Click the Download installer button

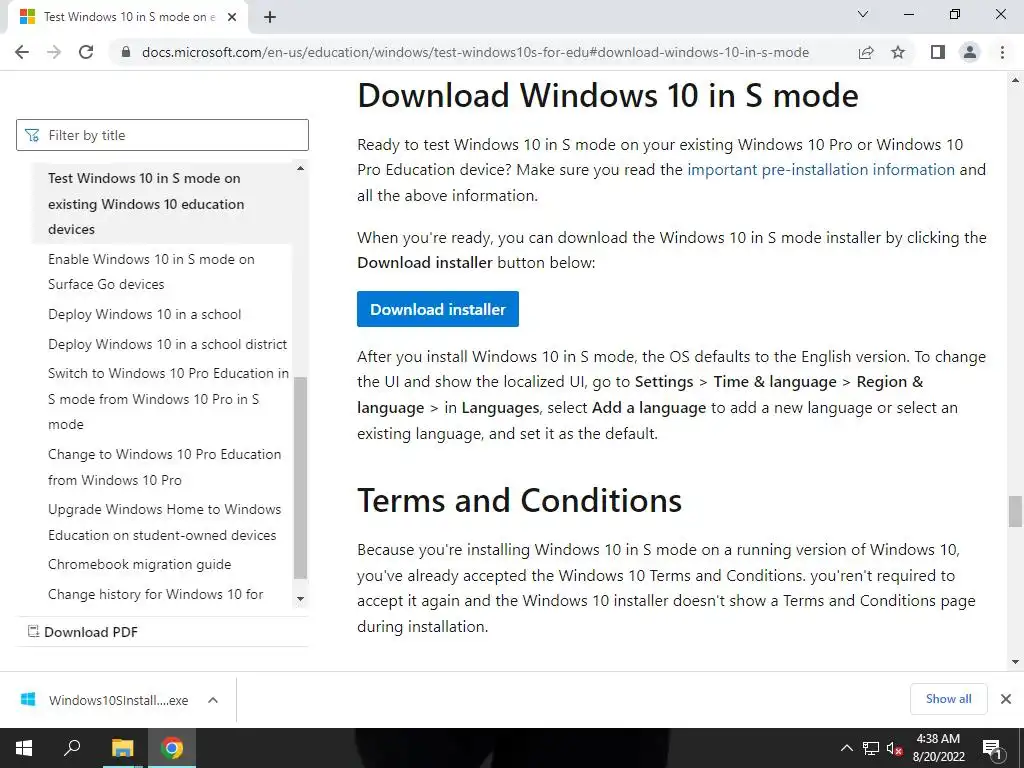(x=438, y=309)
